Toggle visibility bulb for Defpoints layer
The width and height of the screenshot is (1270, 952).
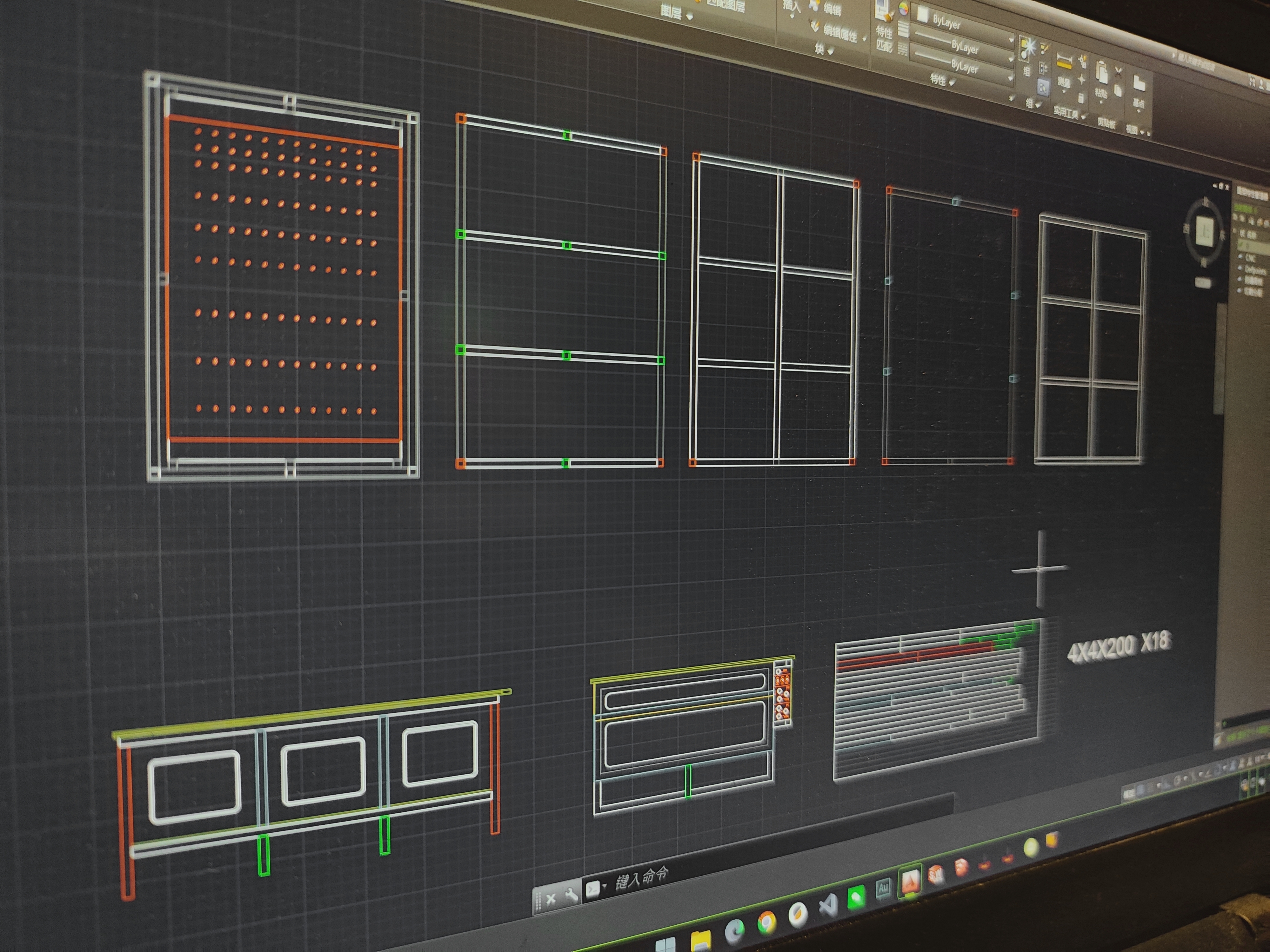coord(1241,268)
